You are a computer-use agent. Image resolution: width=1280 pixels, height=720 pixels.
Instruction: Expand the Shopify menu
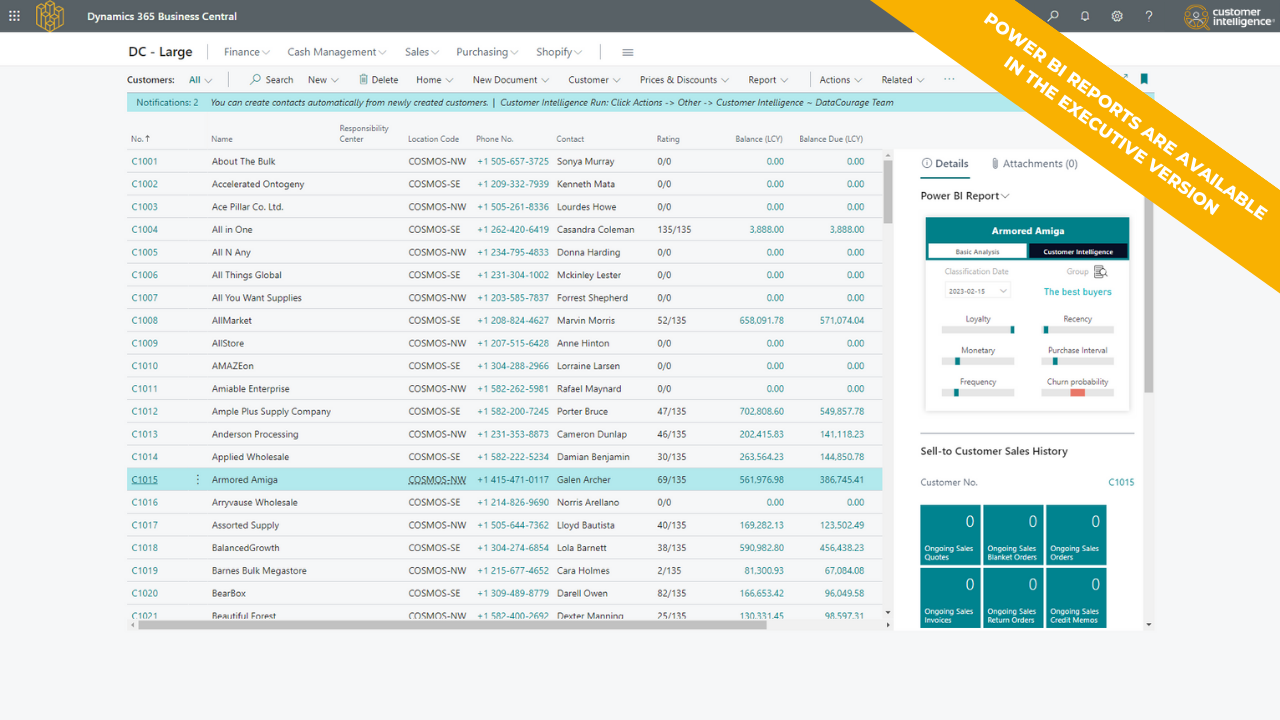(x=559, y=52)
